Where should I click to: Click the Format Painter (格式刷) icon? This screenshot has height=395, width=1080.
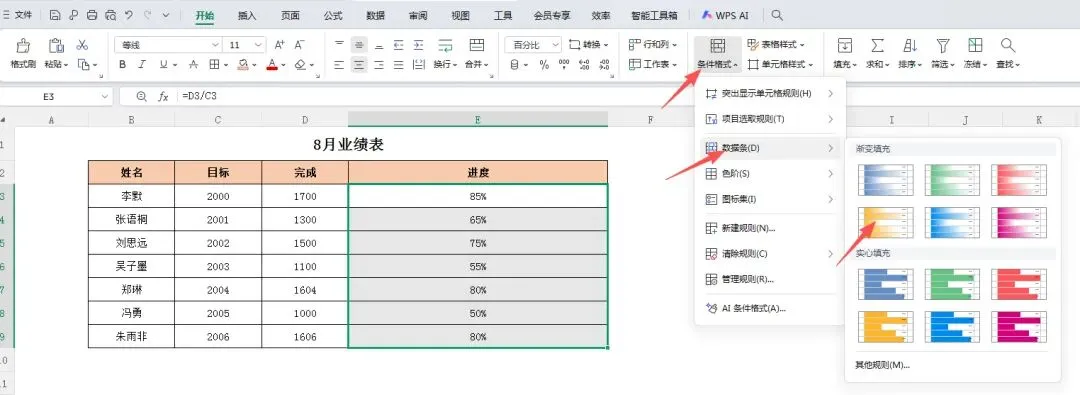(23, 45)
